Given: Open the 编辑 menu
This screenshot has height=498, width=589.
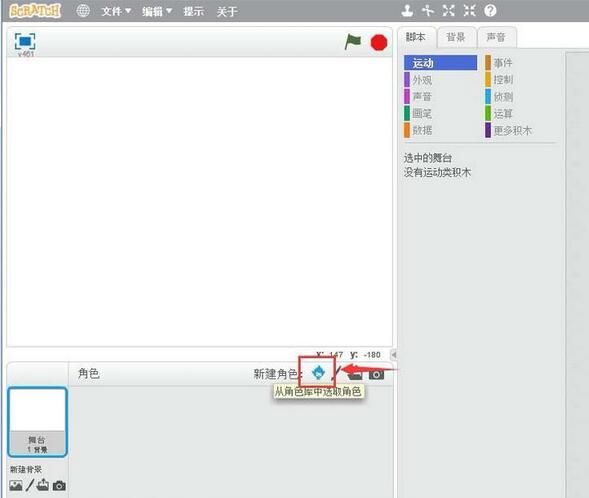Looking at the screenshot, I should (157, 11).
